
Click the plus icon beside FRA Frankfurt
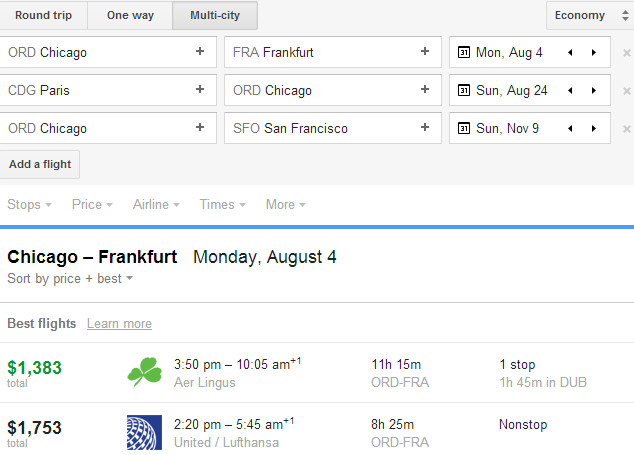[x=425, y=52]
